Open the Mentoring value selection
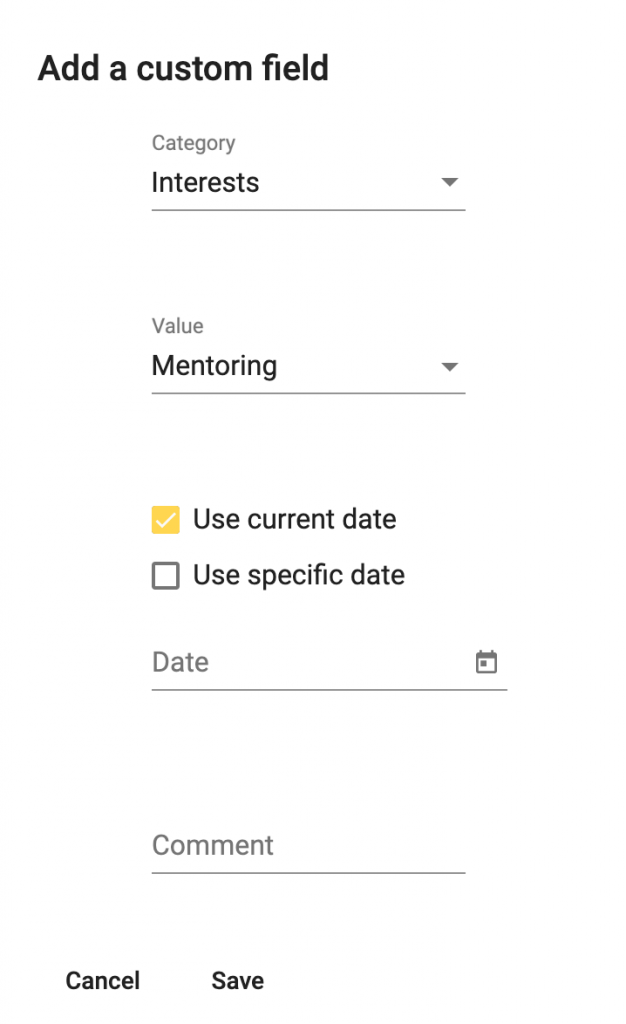Screen dimensions: 626x1024 pos(308,366)
